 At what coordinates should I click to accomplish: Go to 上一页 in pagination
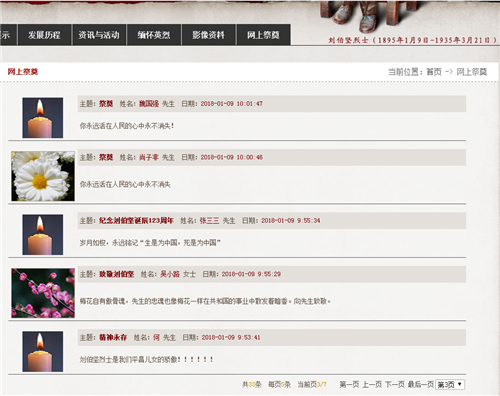372,384
